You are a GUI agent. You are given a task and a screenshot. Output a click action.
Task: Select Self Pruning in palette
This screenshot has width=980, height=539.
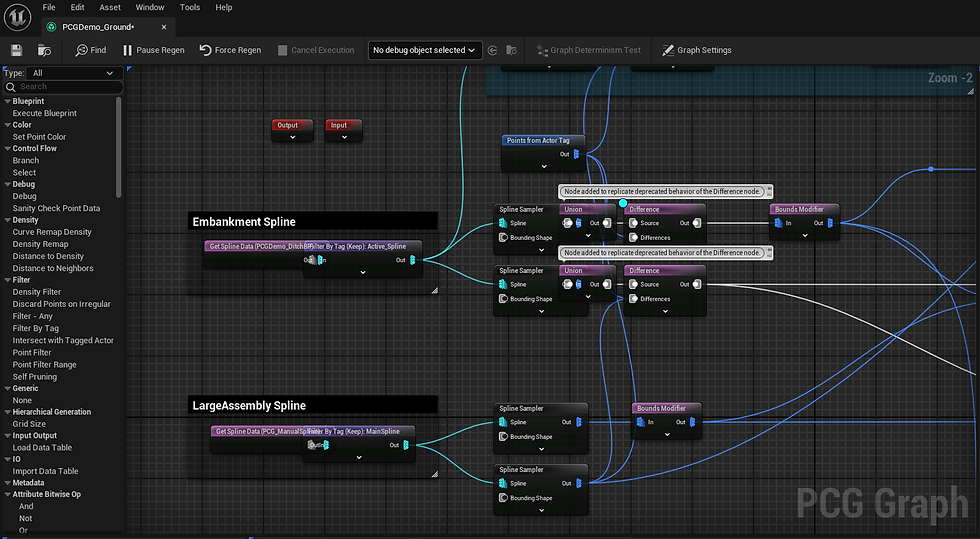[34, 376]
